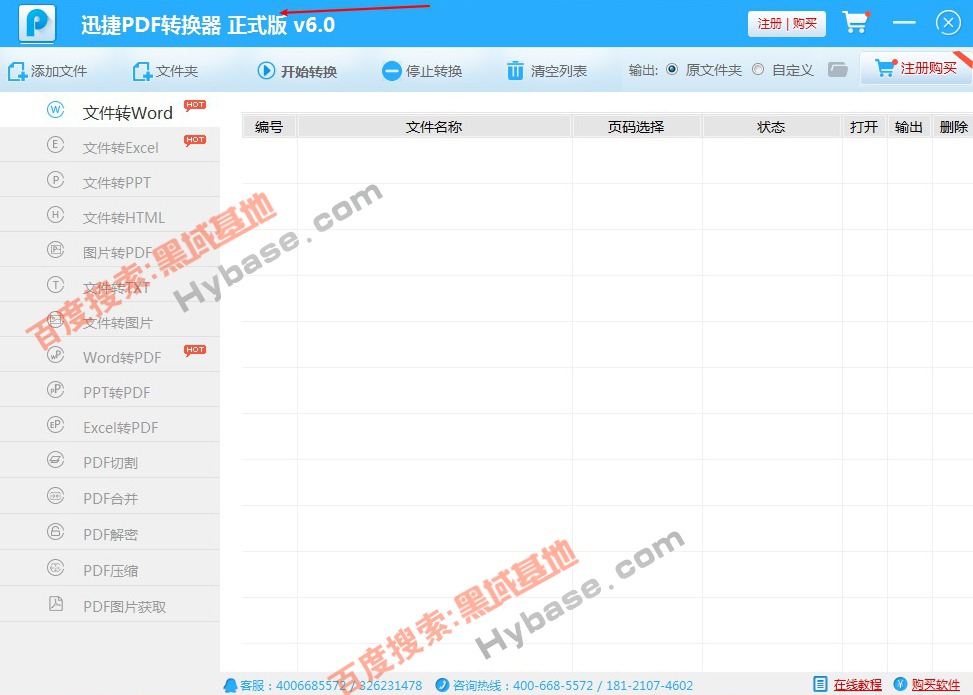This screenshot has height=695, width=973.
Task: Click the merge icon beside PDF合并
Action: pos(55,495)
